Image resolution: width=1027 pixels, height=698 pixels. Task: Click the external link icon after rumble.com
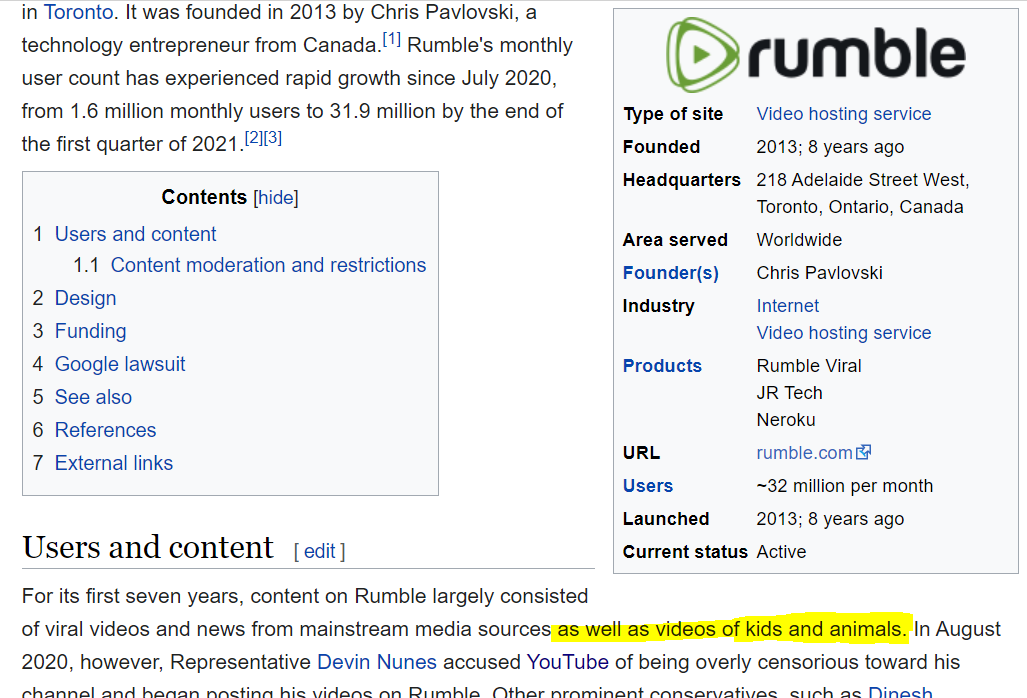(864, 452)
